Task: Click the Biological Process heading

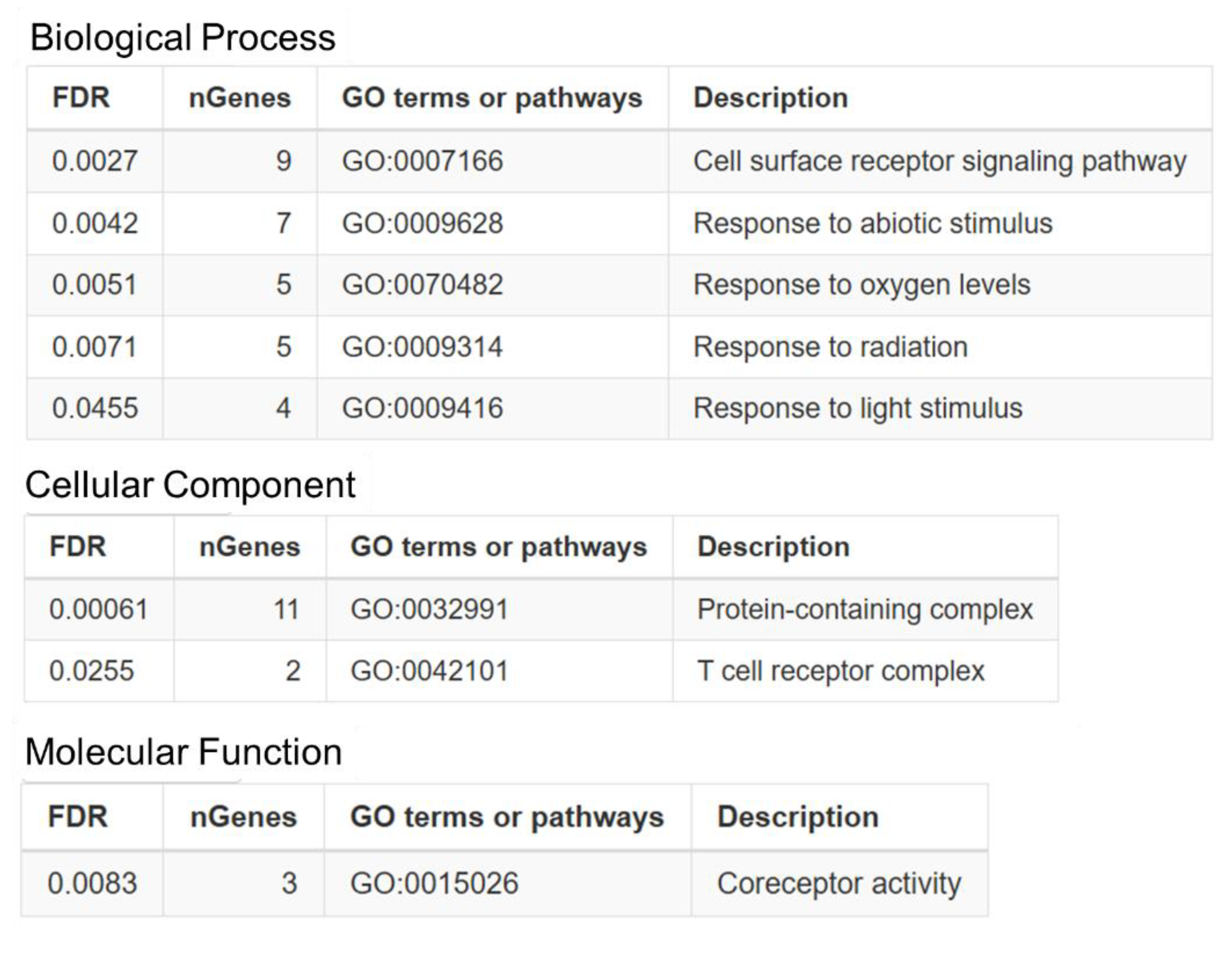Action: [183, 38]
